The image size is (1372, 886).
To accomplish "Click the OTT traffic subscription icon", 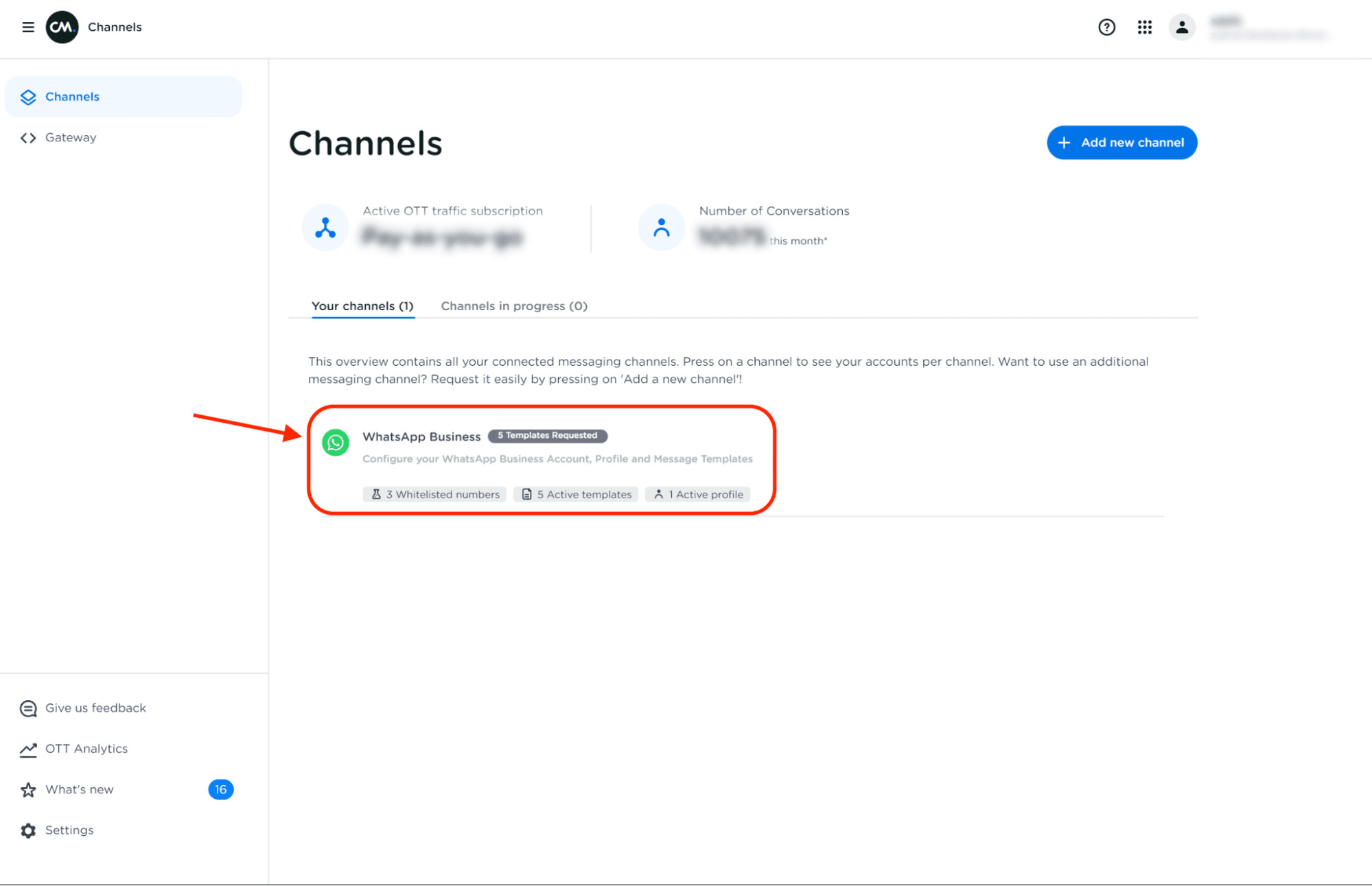I will 325,227.
